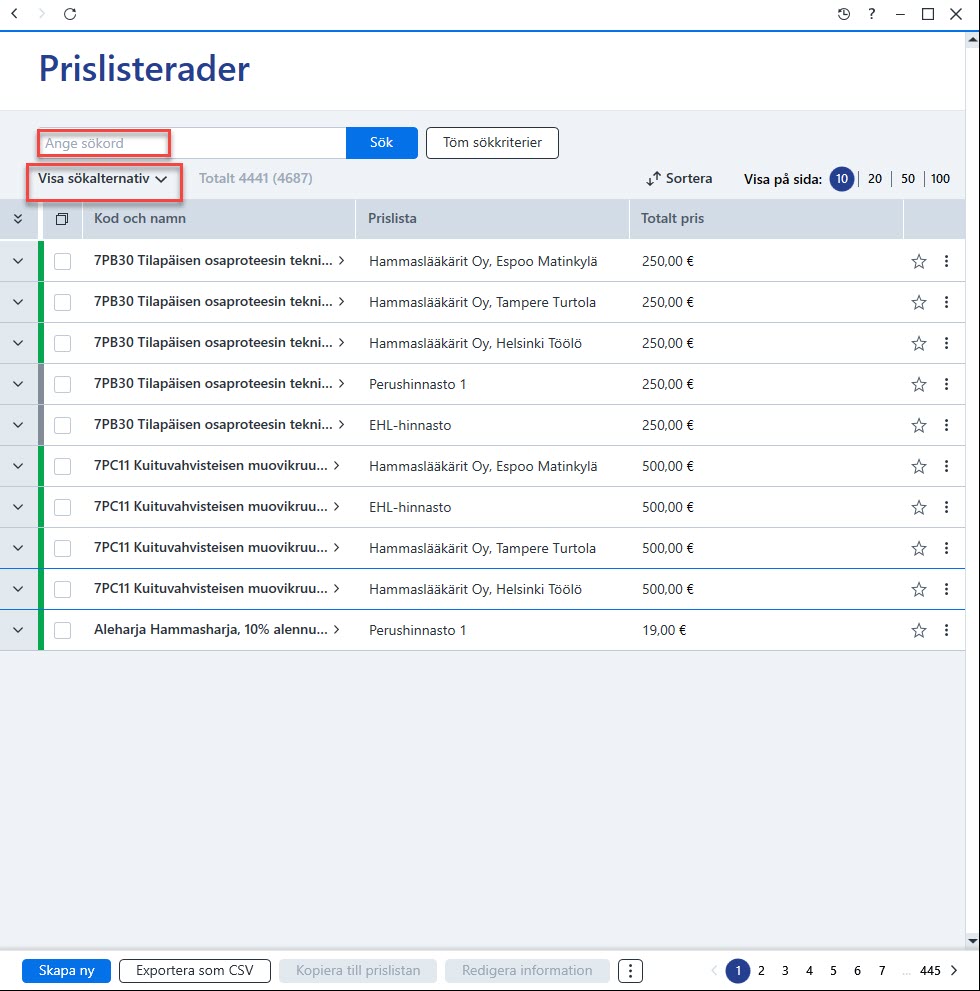980x991 pixels.
Task: Expand all rows with double chevron
Action: click(18, 219)
